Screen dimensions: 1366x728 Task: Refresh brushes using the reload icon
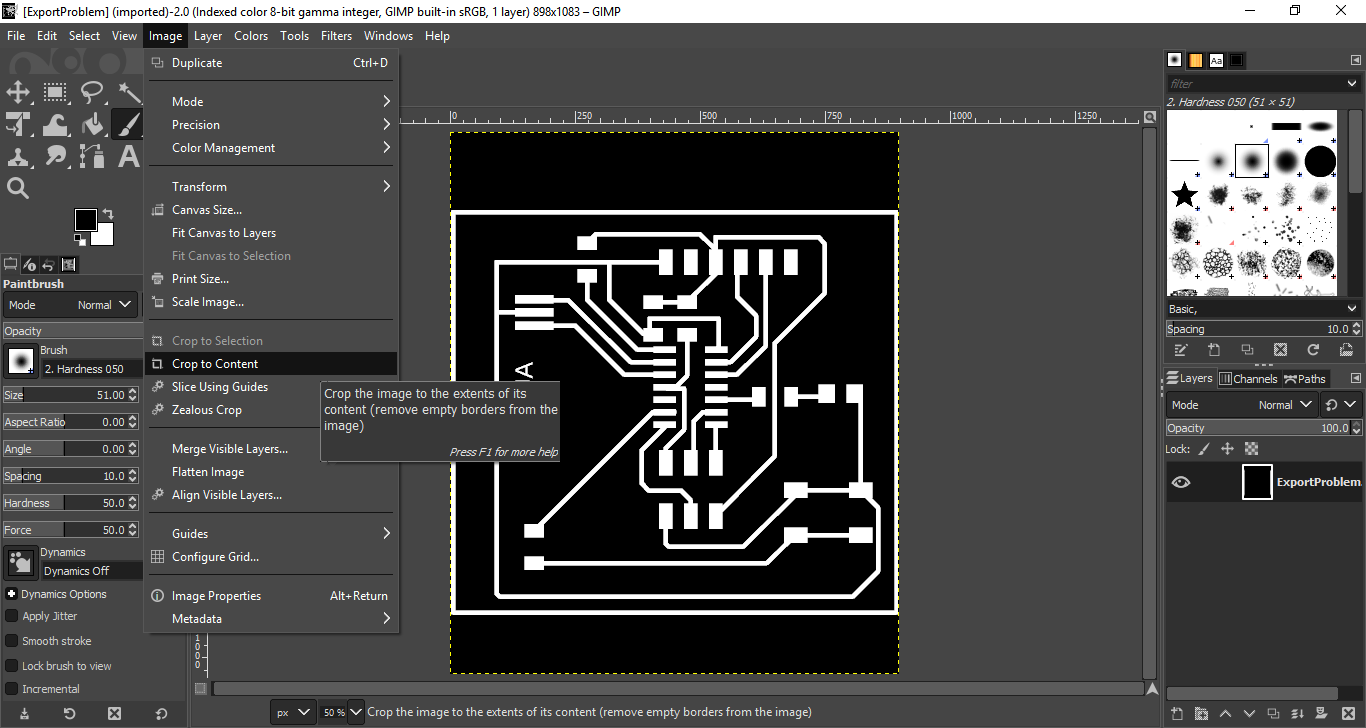click(1313, 350)
